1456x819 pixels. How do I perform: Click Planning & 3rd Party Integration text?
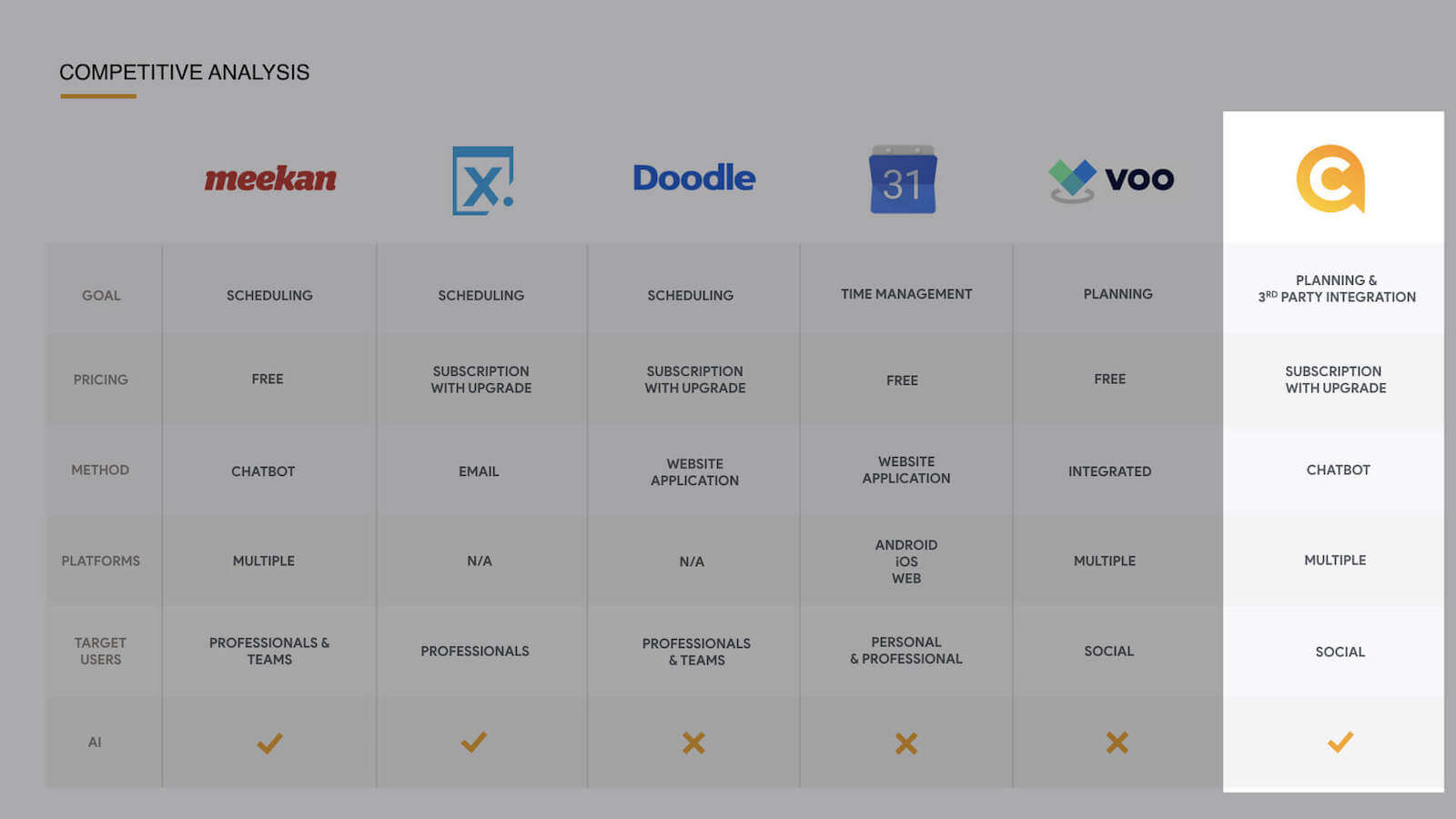1337,288
